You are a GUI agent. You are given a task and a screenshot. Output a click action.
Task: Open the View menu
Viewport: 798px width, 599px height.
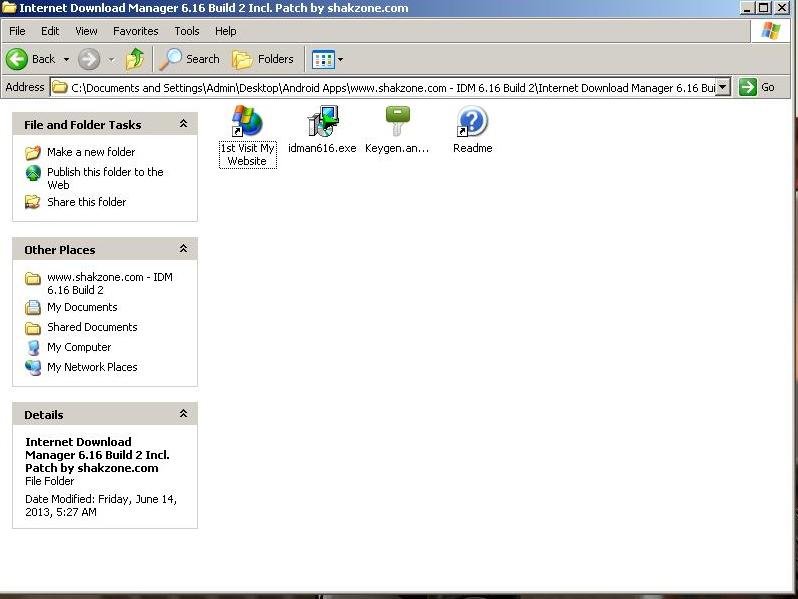coord(86,31)
